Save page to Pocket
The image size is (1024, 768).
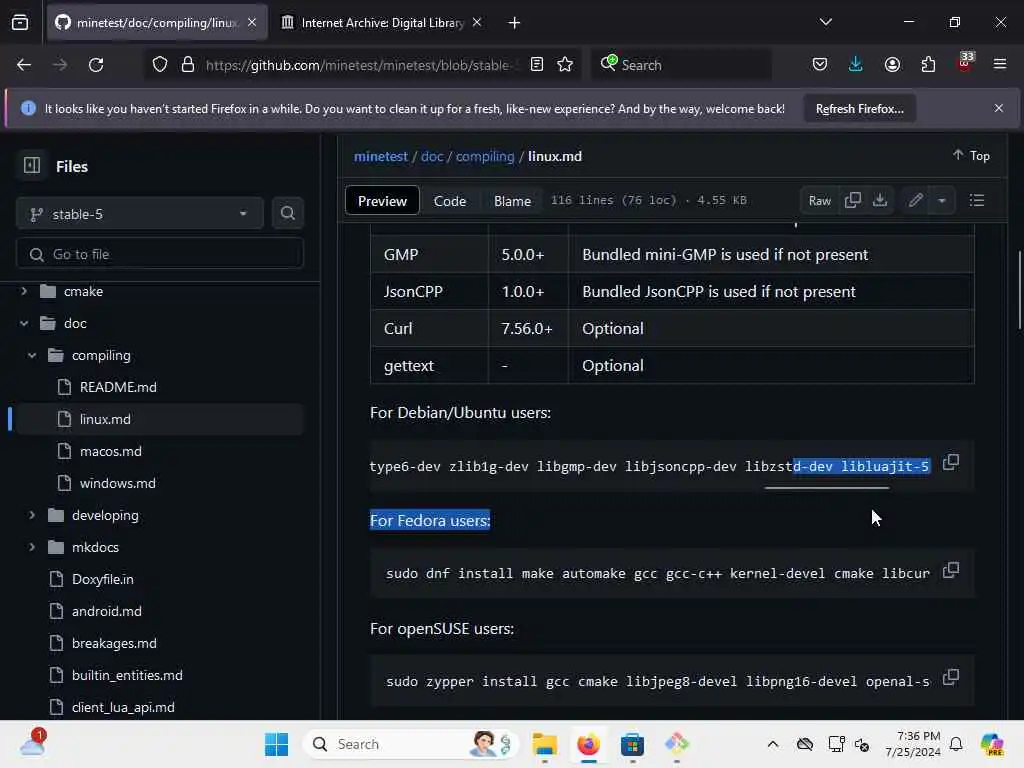pyautogui.click(x=820, y=64)
